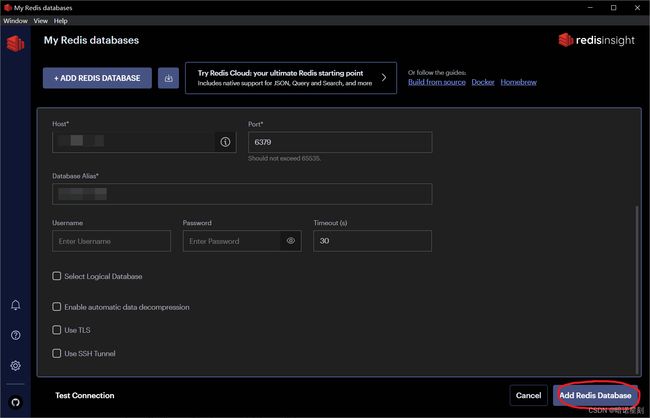650x418 pixels.
Task: Check the Use TLS option
Action: click(57, 330)
